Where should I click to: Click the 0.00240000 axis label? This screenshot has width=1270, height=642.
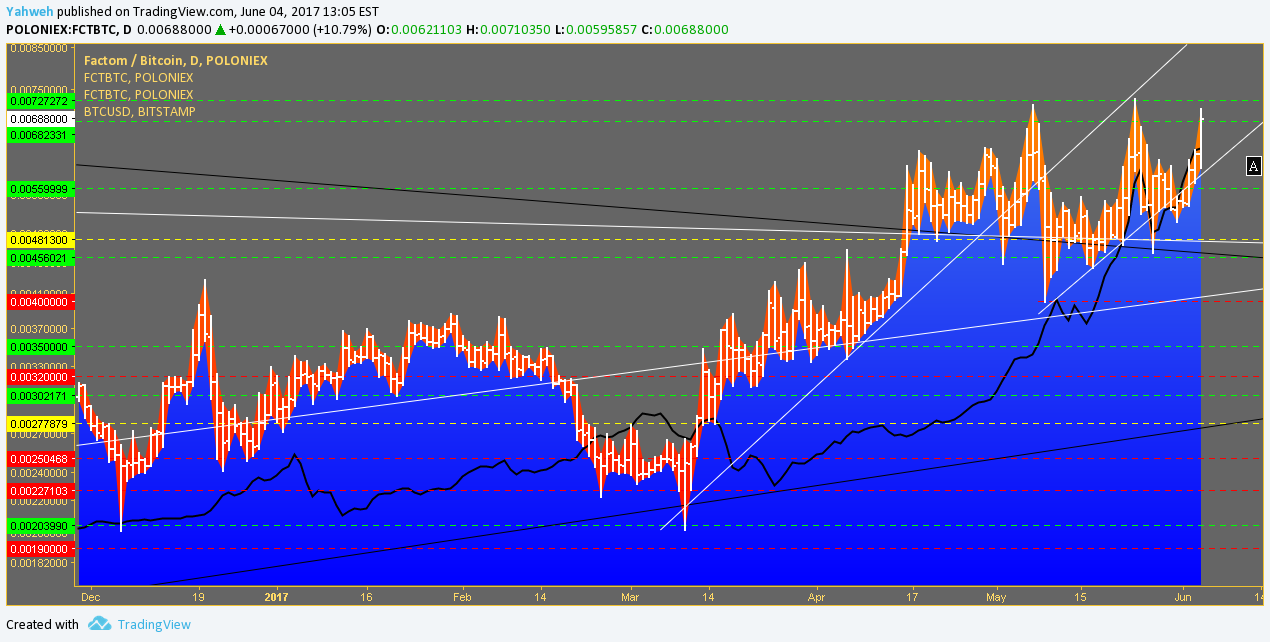[39, 473]
